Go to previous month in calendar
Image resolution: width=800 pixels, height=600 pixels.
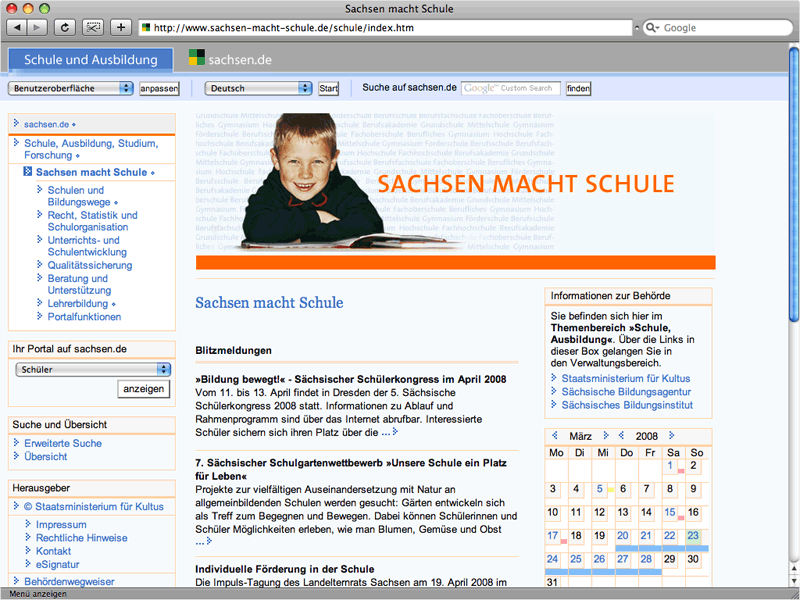click(554, 436)
